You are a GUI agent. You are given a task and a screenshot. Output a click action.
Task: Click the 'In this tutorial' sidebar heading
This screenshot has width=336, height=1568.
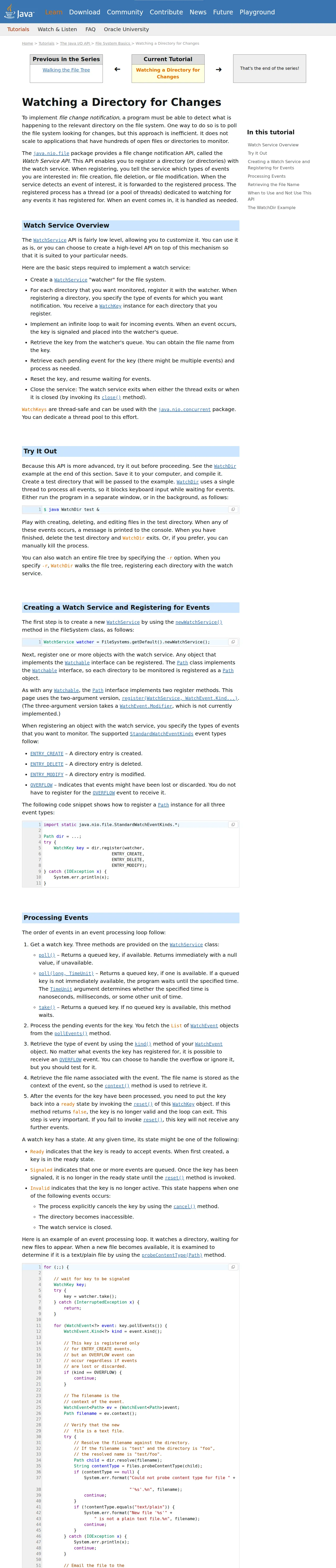pyautogui.click(x=271, y=132)
